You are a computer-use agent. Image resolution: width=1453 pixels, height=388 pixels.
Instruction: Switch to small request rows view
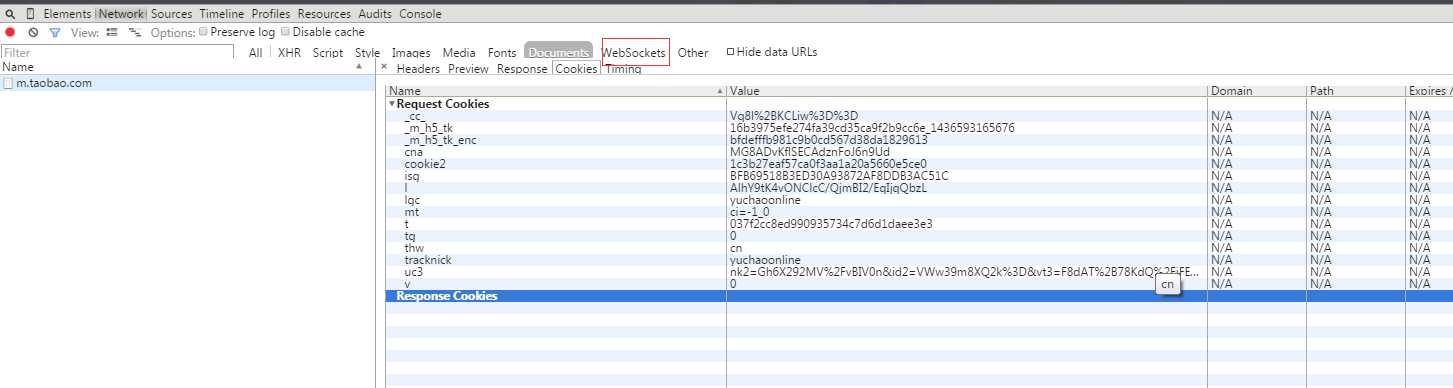click(x=135, y=32)
